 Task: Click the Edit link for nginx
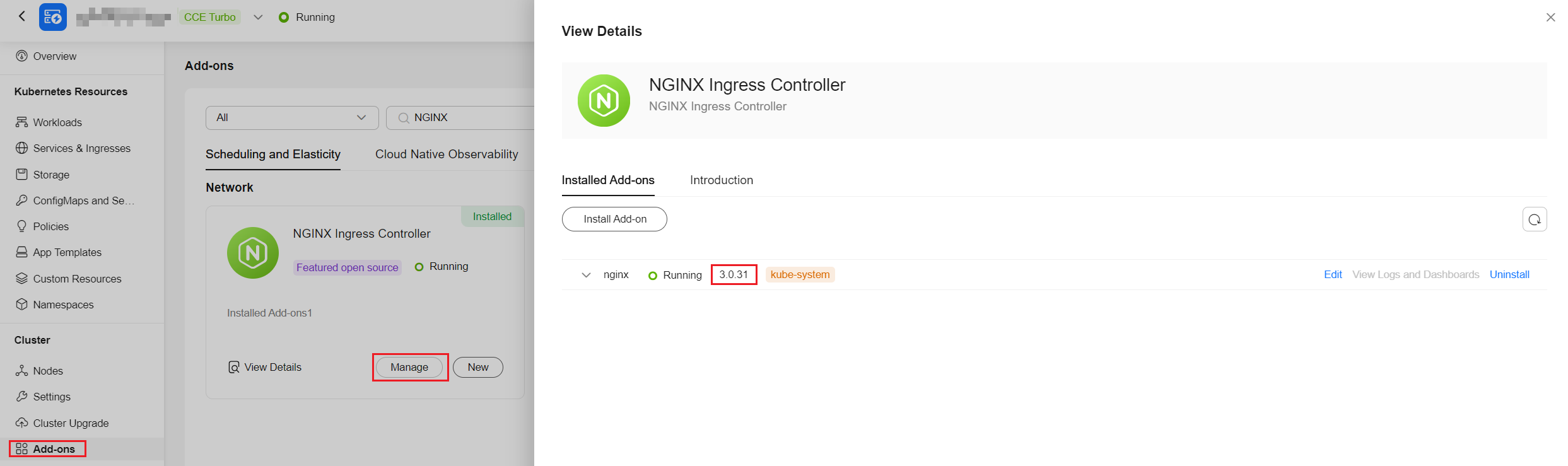1333,275
